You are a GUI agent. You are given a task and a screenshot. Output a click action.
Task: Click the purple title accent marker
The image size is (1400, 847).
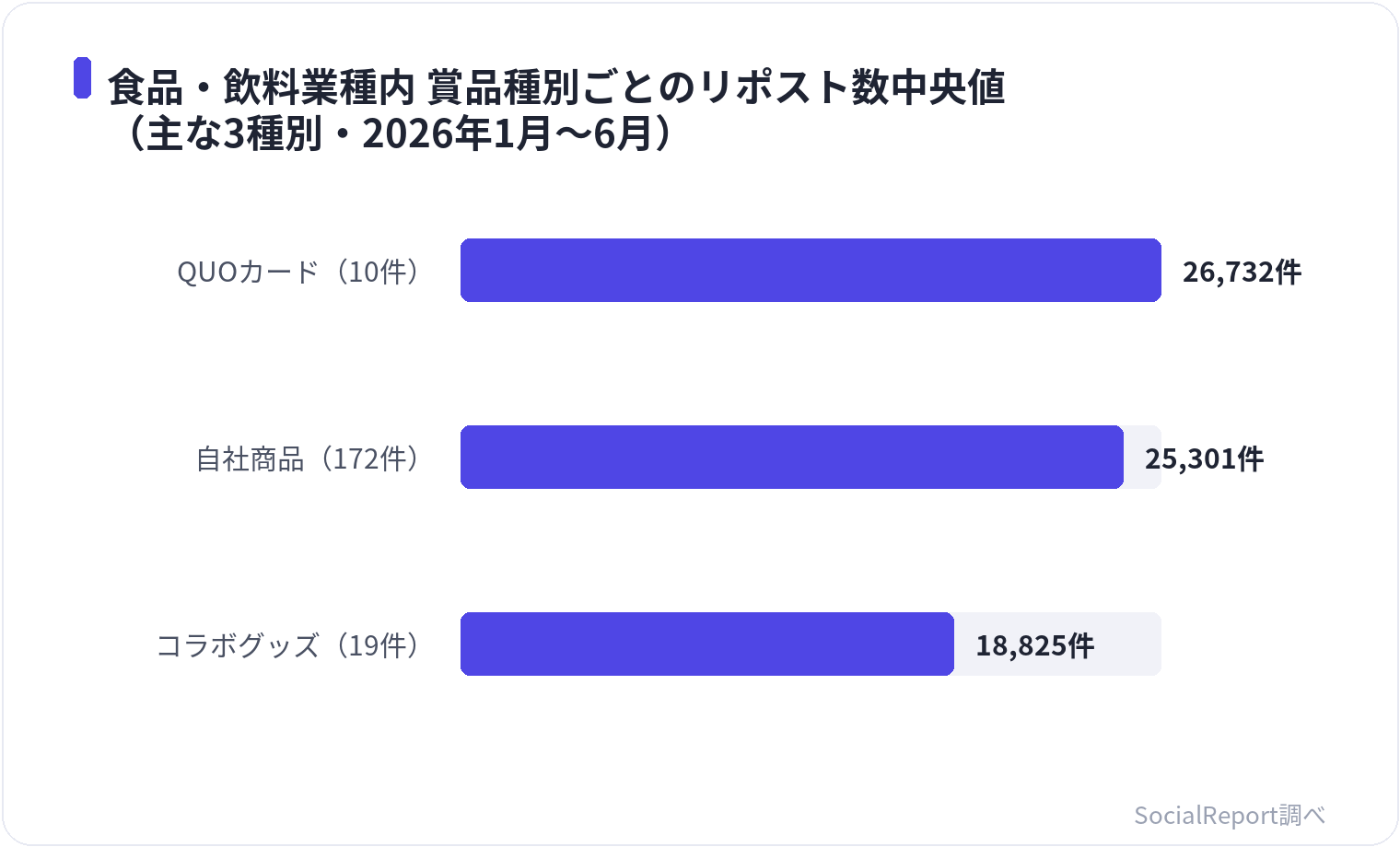click(x=83, y=77)
